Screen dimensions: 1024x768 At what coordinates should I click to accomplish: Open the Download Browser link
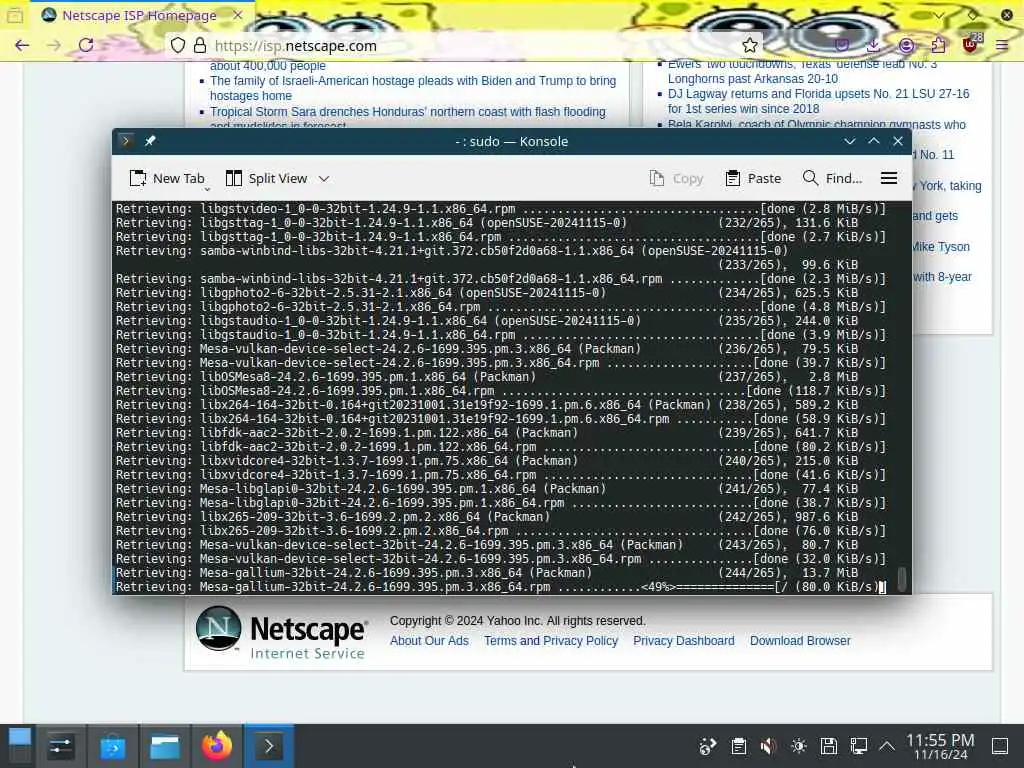point(800,641)
